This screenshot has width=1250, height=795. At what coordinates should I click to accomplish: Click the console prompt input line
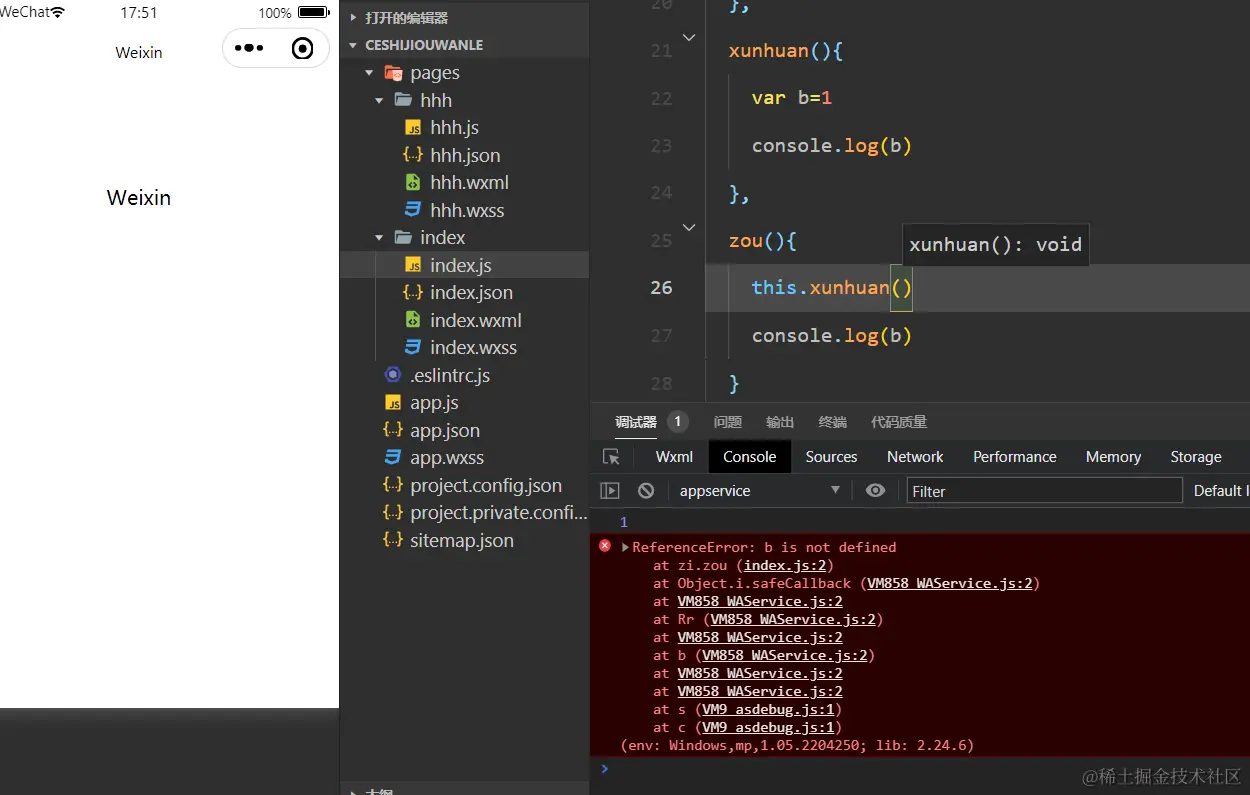[x=925, y=768]
